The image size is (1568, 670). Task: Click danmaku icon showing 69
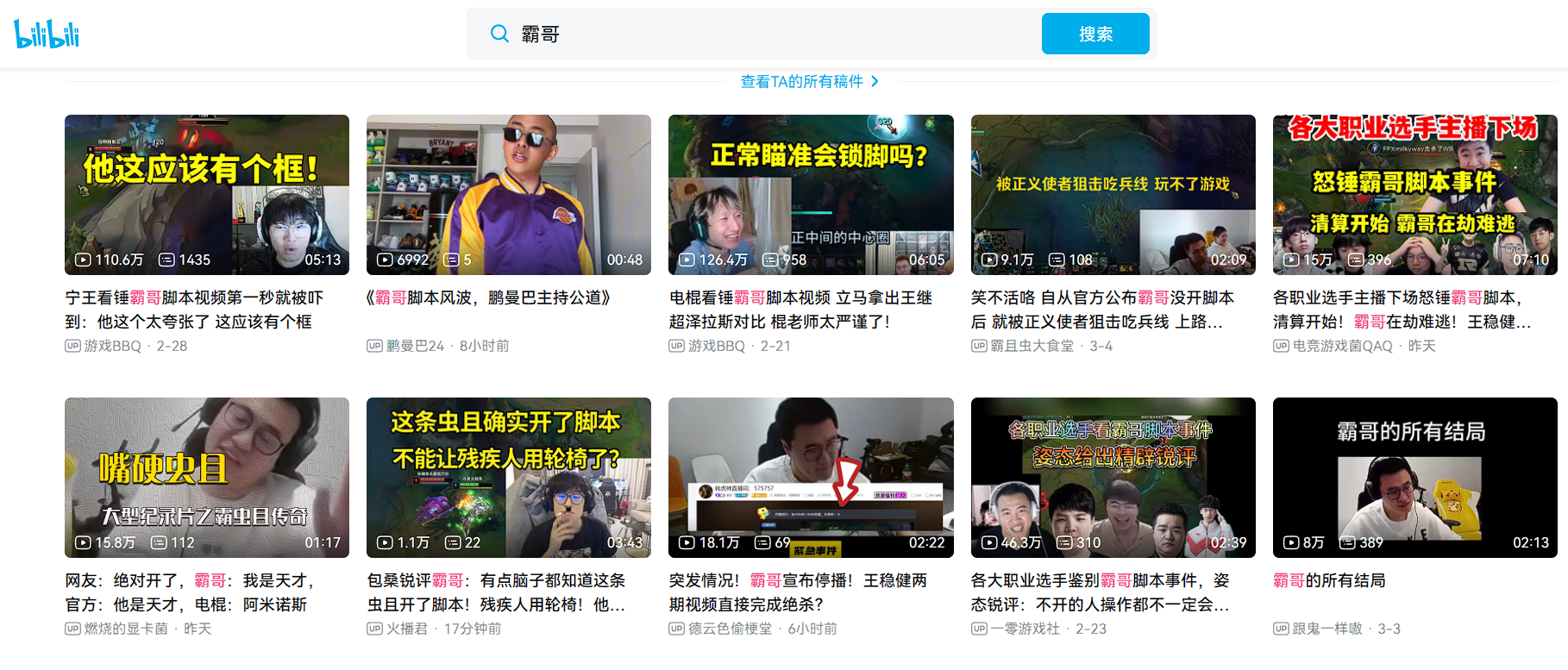coord(762,542)
